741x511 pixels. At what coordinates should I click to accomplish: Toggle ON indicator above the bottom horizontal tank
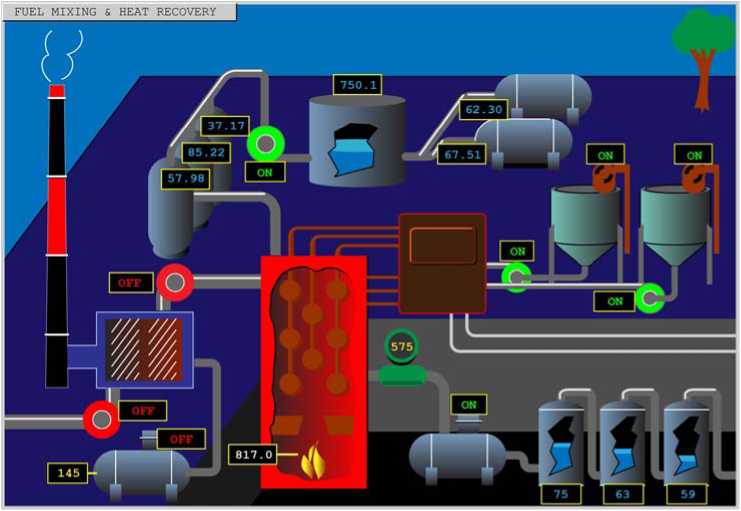[469, 405]
